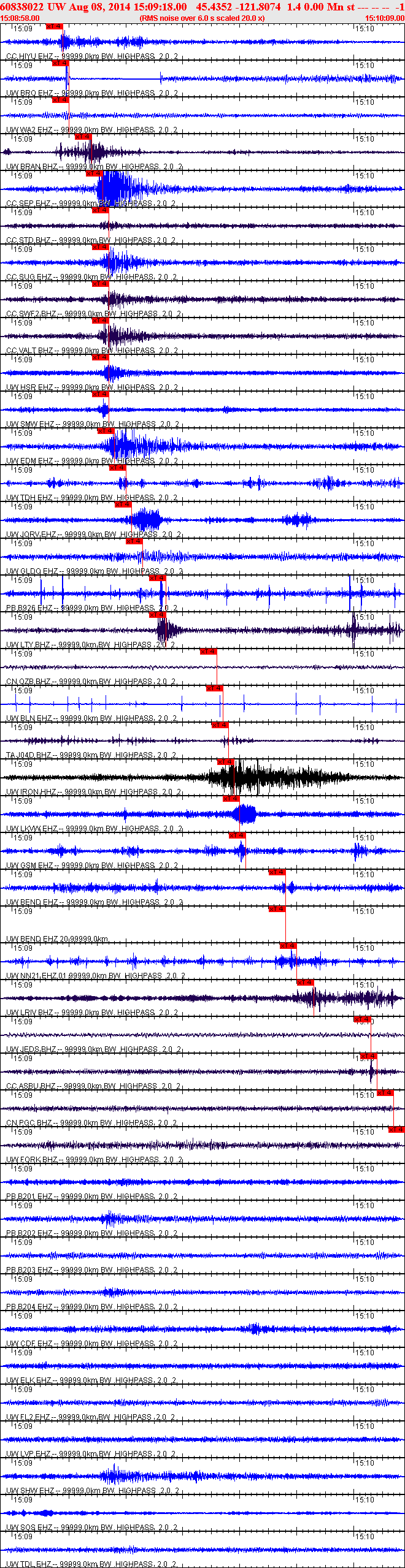
Task: Click the PB B202 EHZ station label
Action: 92,1233
